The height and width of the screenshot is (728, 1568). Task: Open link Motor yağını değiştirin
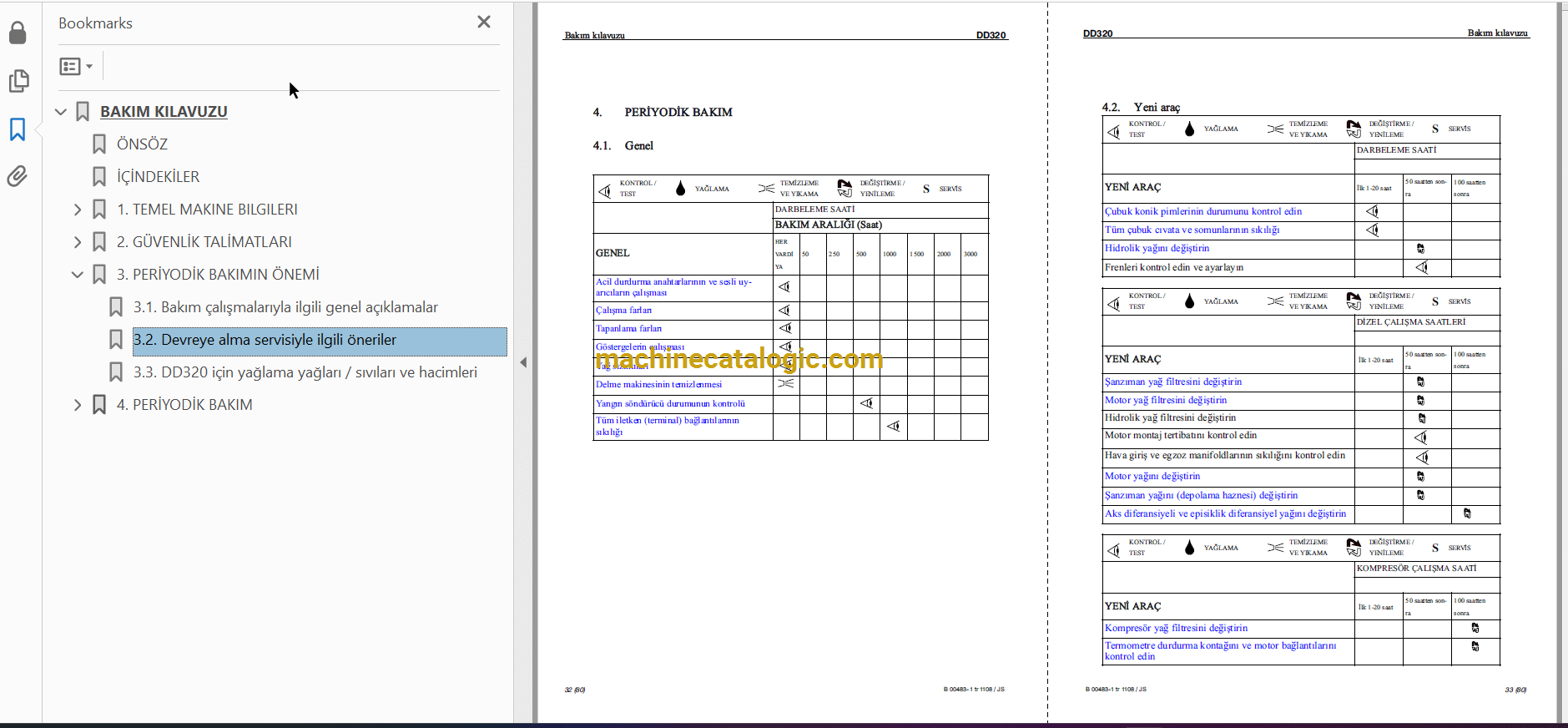1152,477
